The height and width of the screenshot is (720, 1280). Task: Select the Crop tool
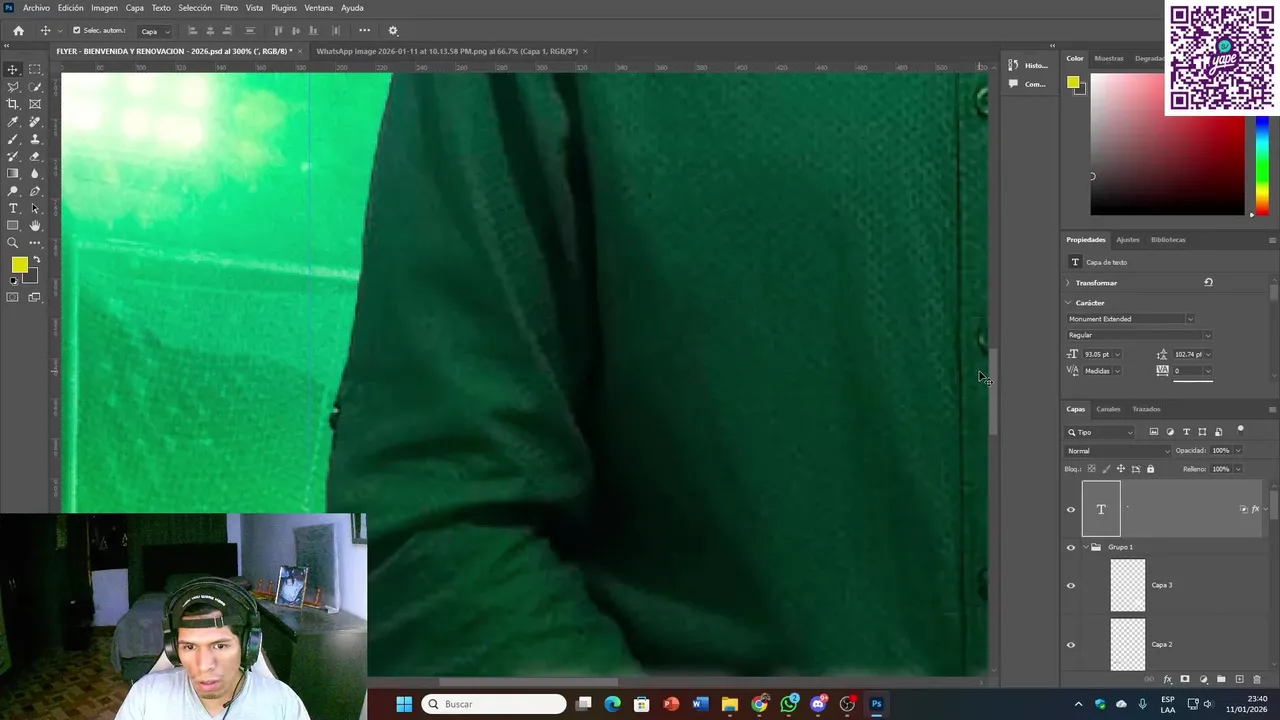13,104
